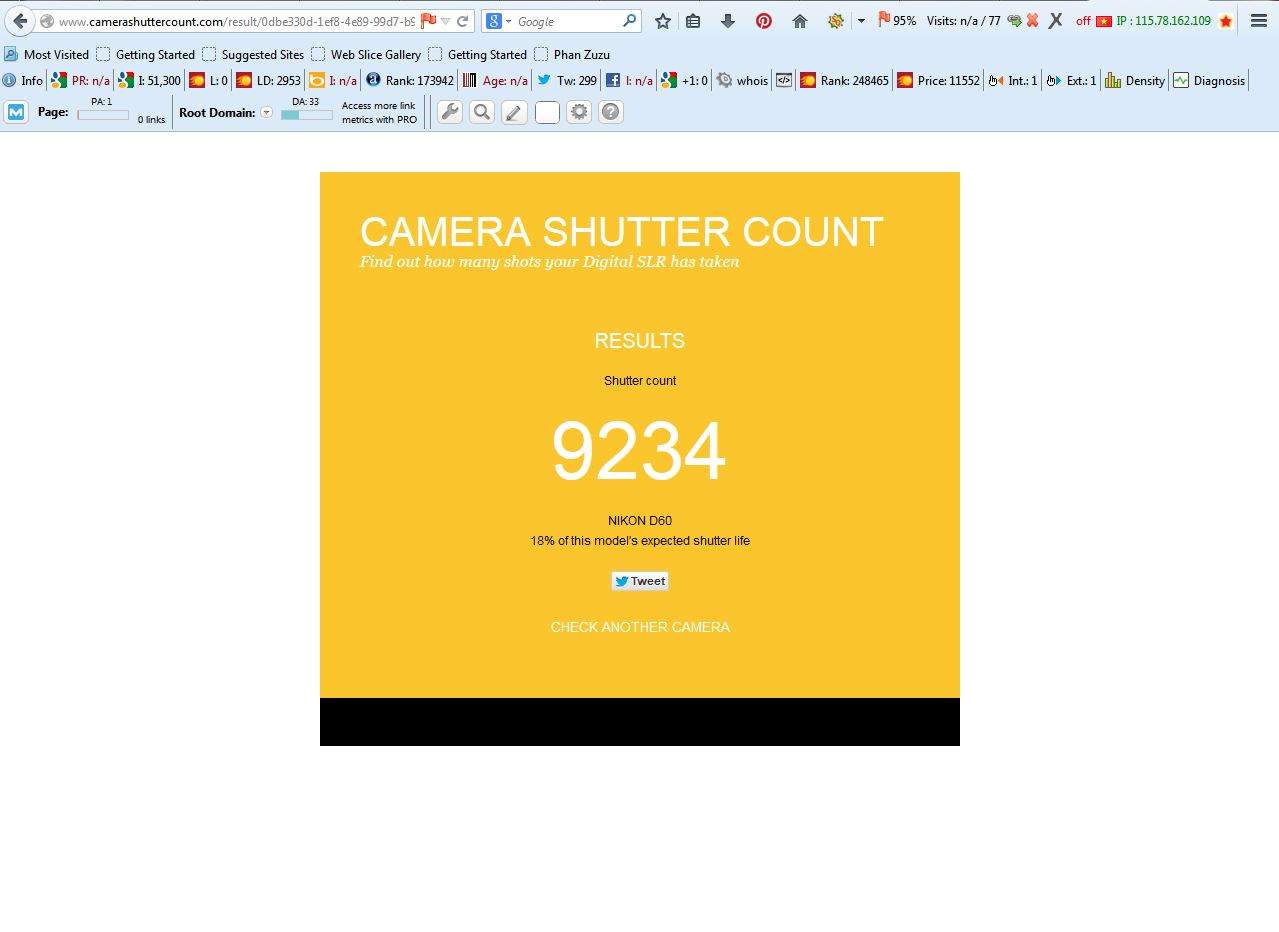The height and width of the screenshot is (932, 1279).
Task: Click the large X icon in toolbar
Action: (1055, 21)
